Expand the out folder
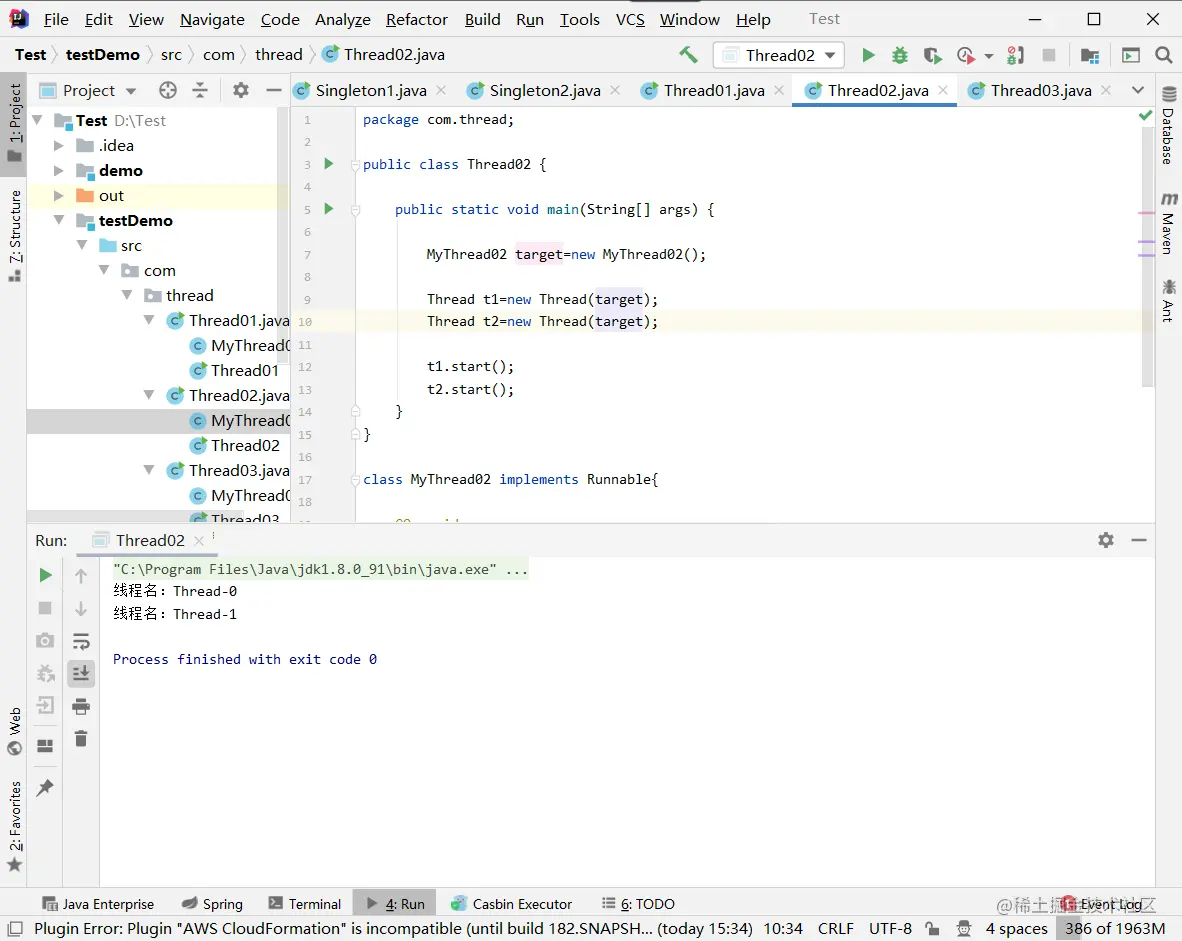The width and height of the screenshot is (1182, 941). [x=58, y=195]
